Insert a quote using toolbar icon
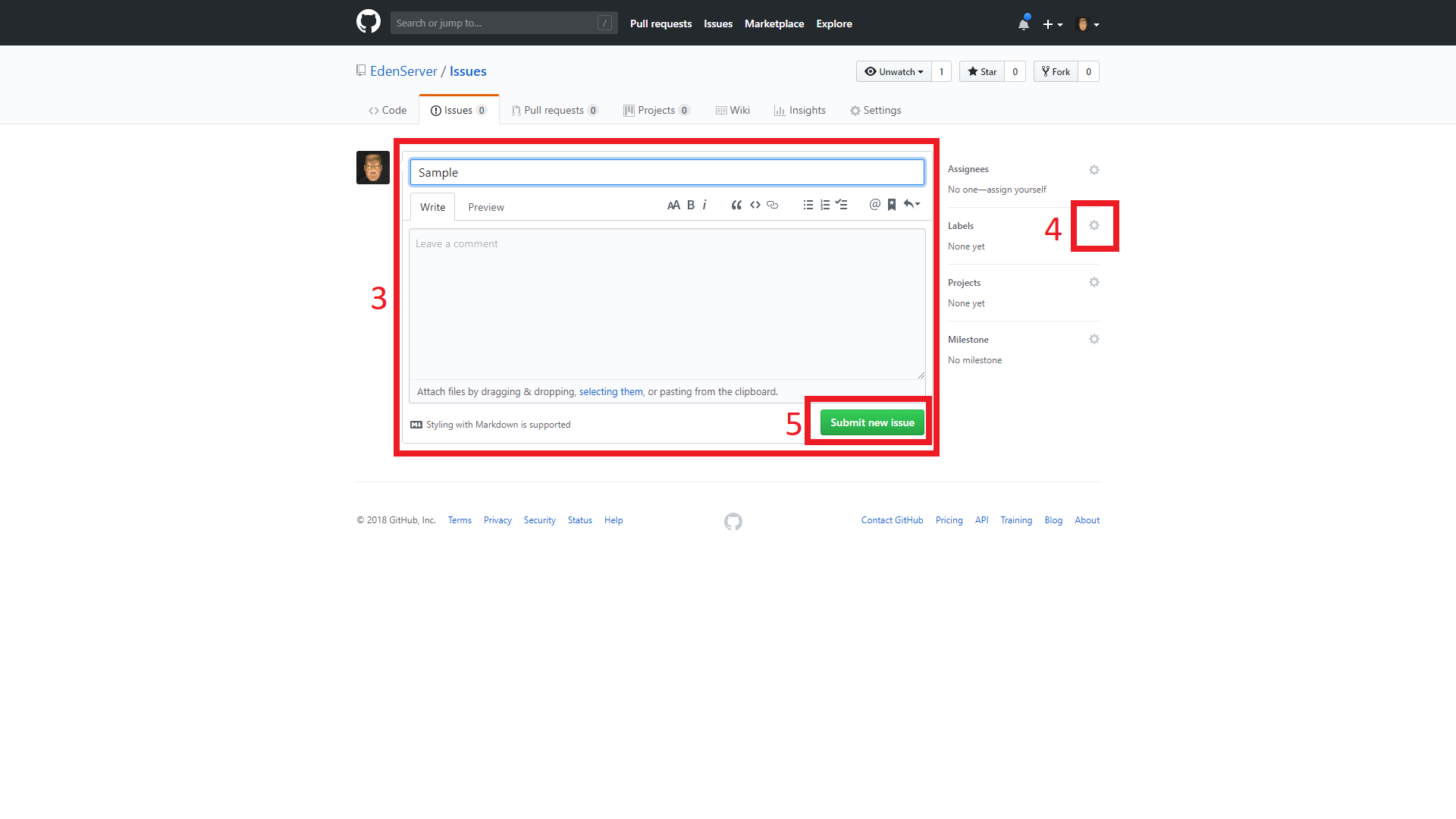This screenshot has height=819, width=1456. tap(736, 205)
